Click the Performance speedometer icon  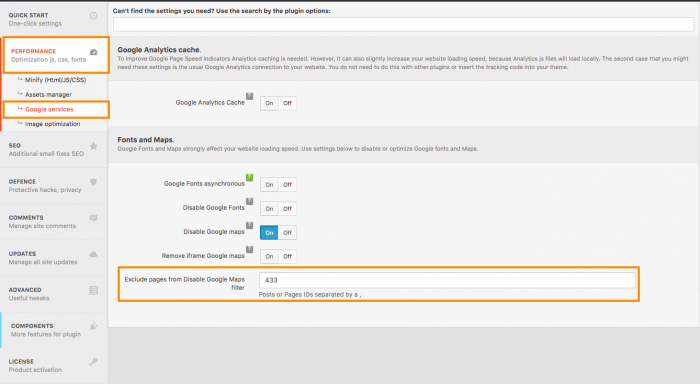[x=93, y=52]
